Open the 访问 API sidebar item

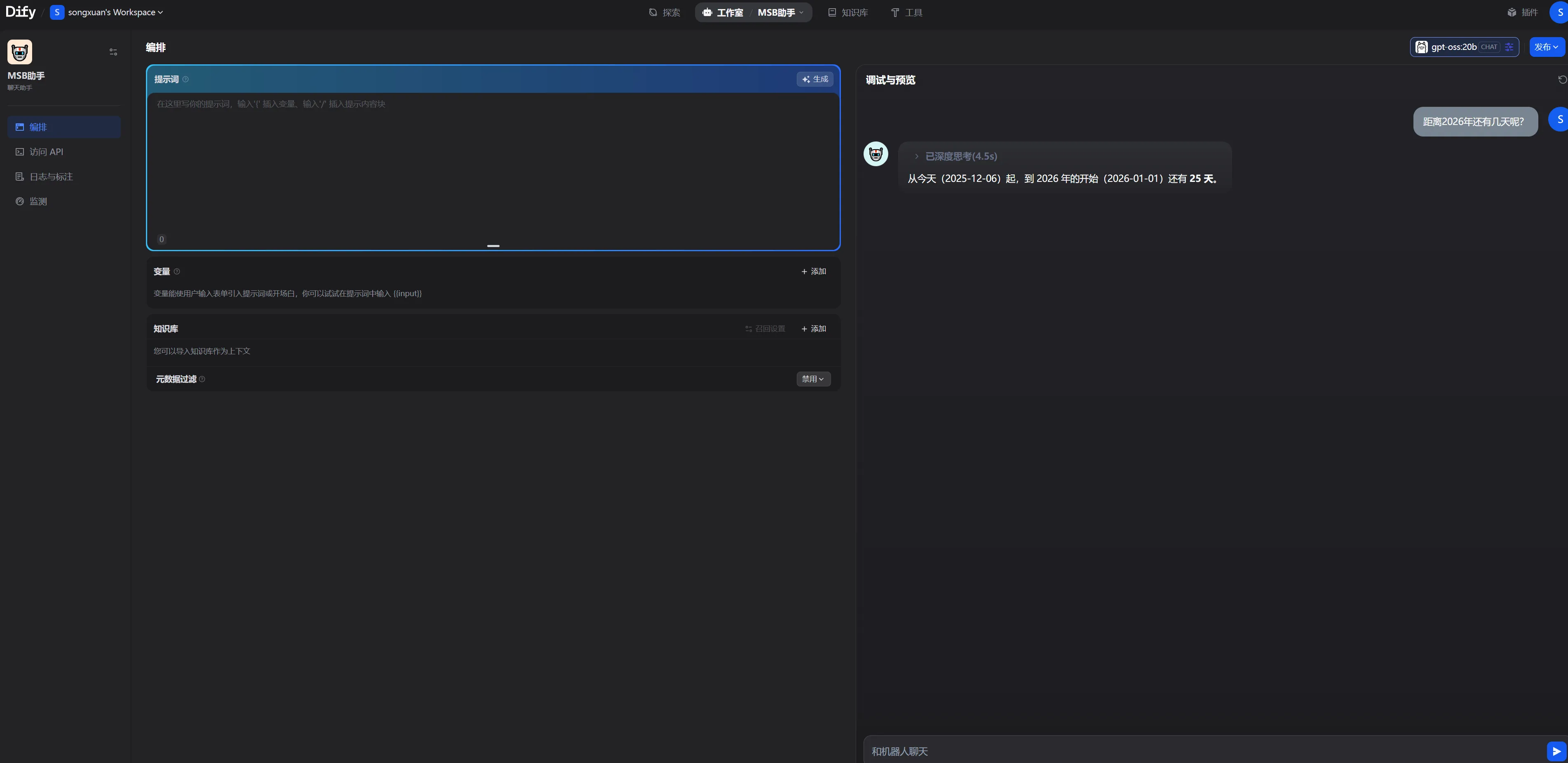(x=46, y=152)
